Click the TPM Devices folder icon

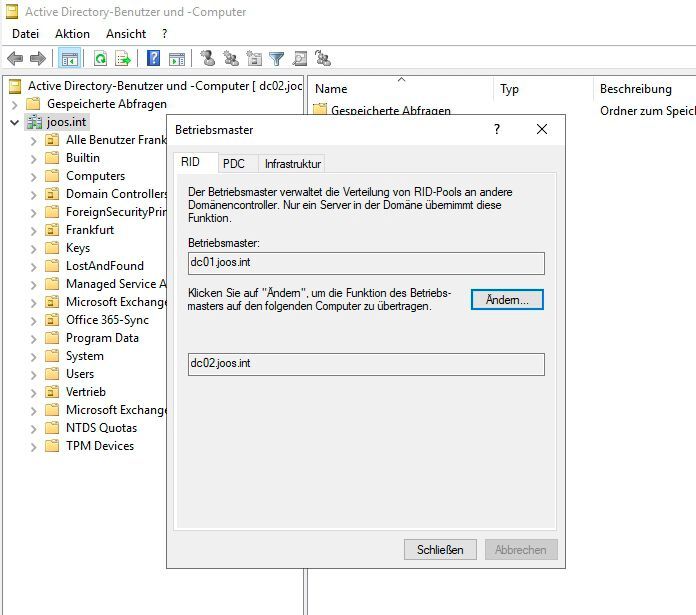[52, 446]
